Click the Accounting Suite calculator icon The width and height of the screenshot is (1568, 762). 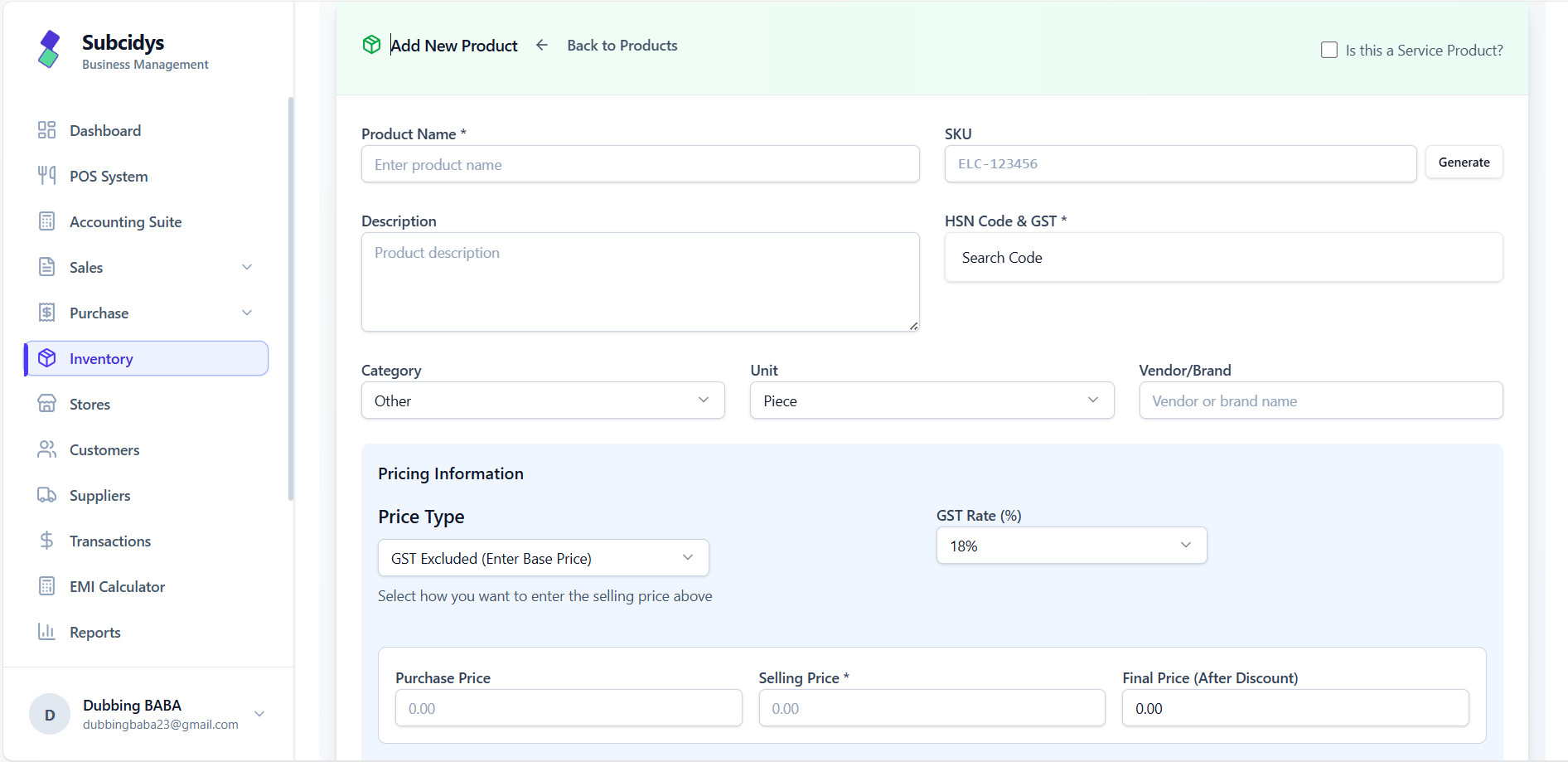[46, 221]
